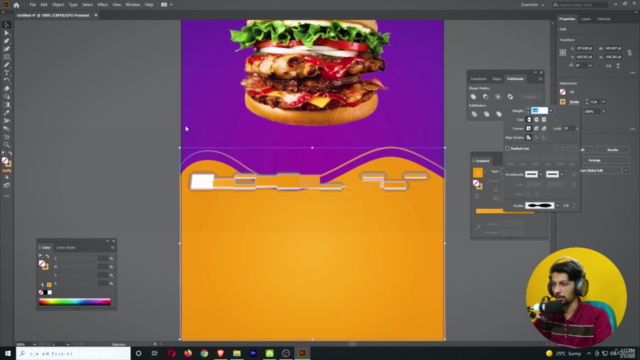
Task: Select the Zoom tool
Action: click(7, 145)
